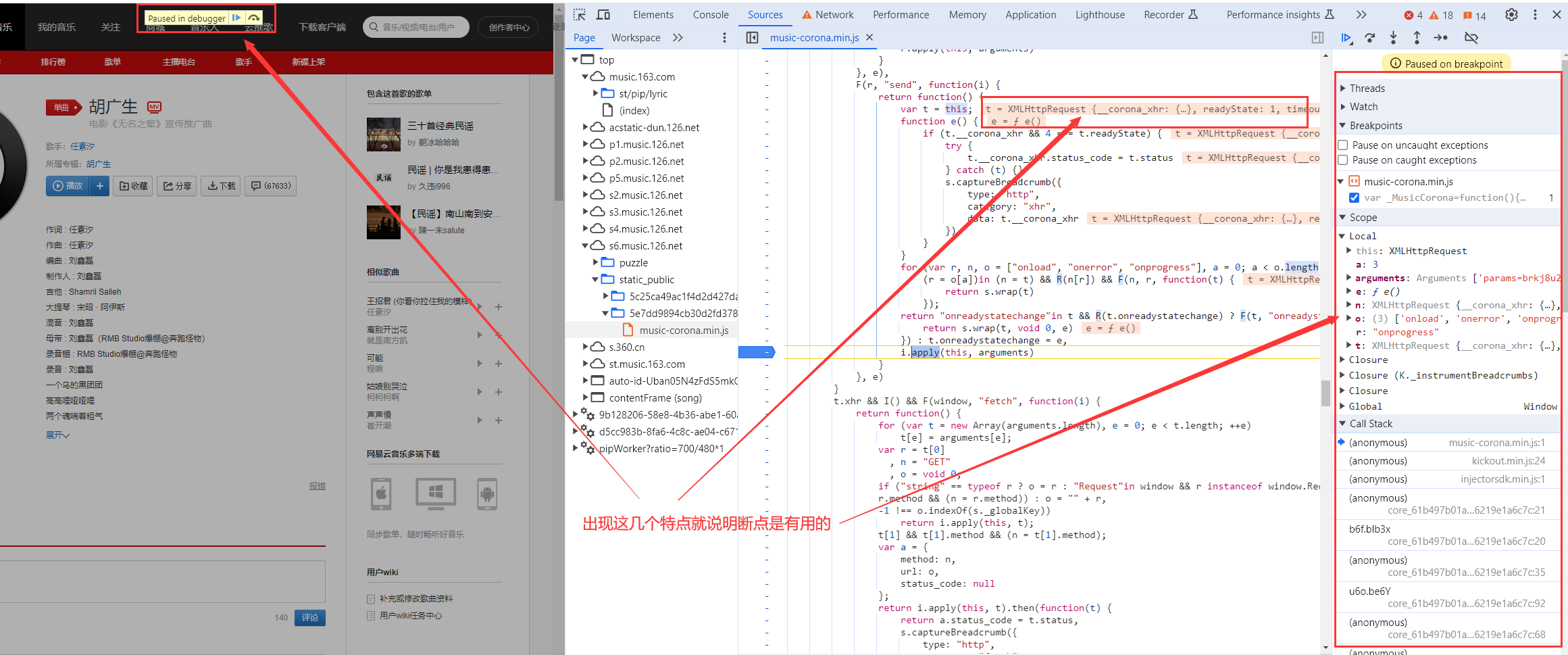
Task: Open DevTools settings gear
Action: 1512,15
